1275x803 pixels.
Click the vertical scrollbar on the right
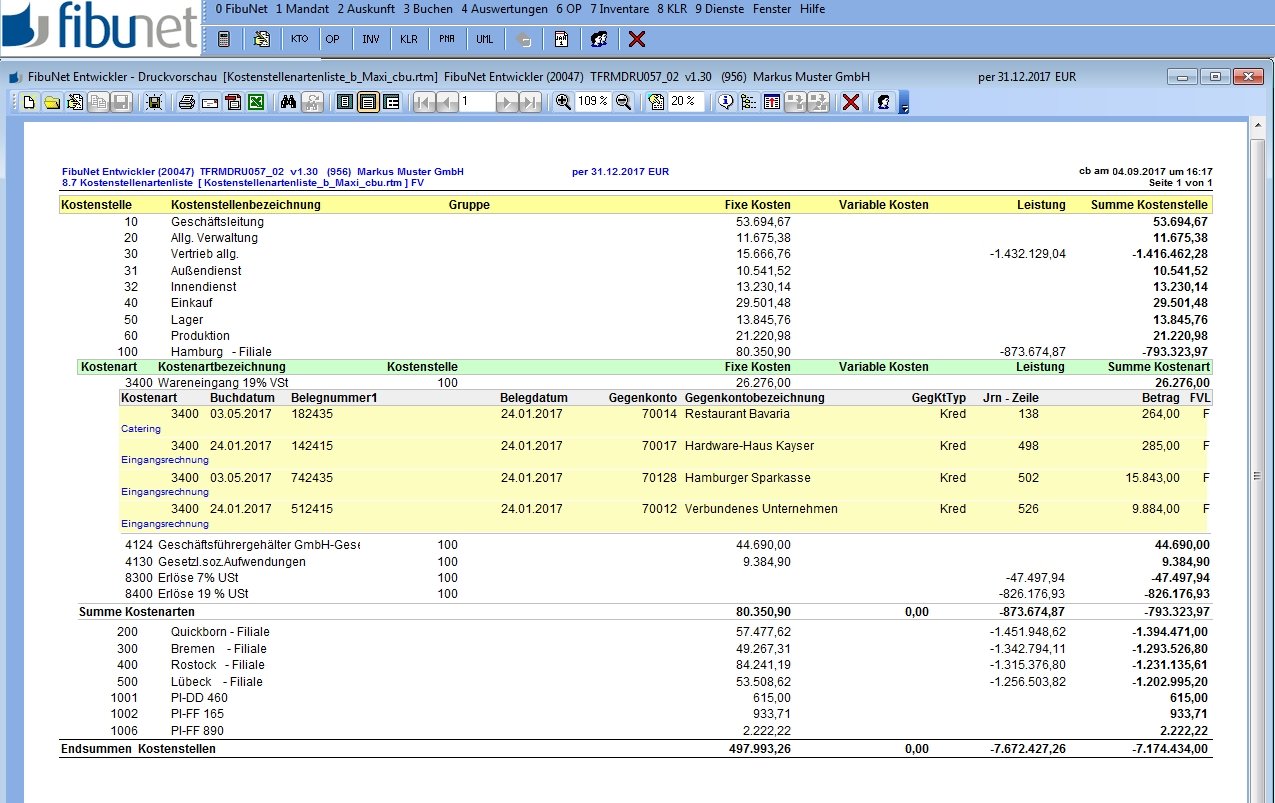1257,450
